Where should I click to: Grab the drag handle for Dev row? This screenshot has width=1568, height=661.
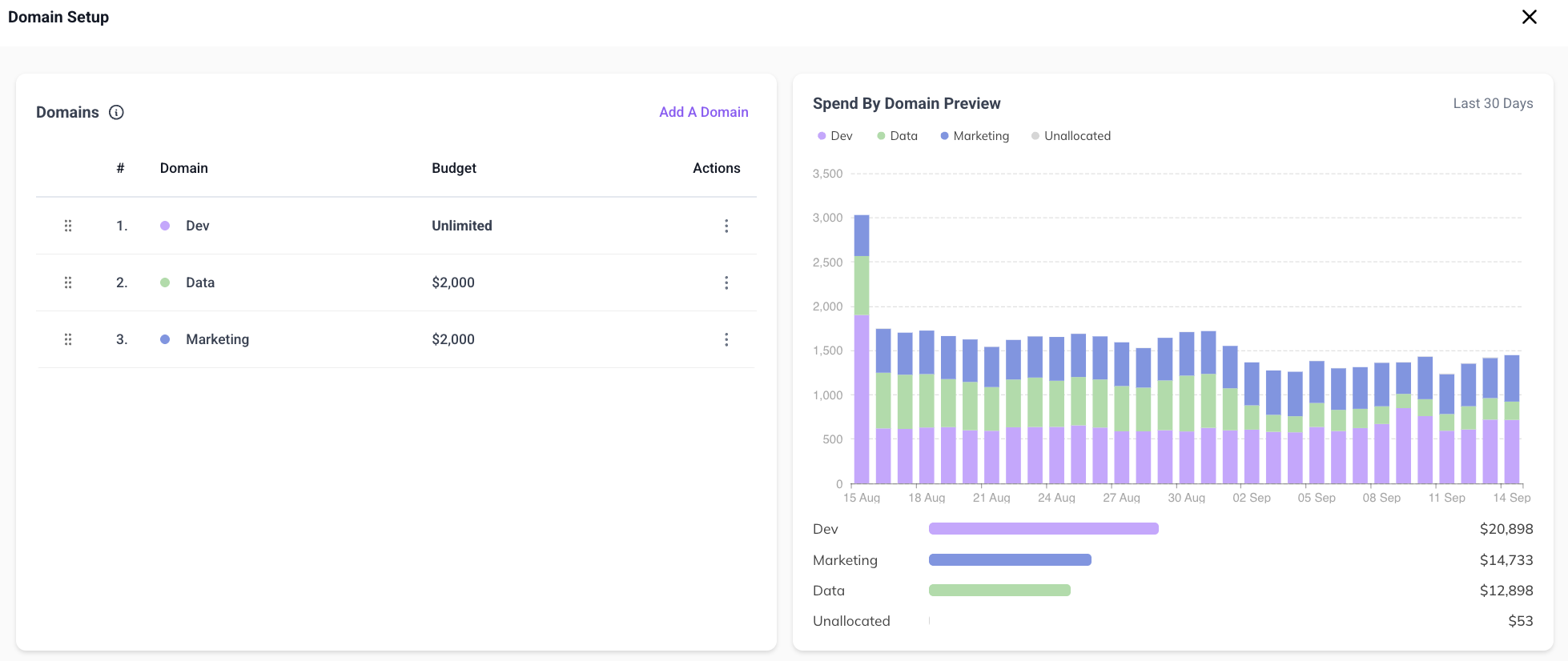68,226
